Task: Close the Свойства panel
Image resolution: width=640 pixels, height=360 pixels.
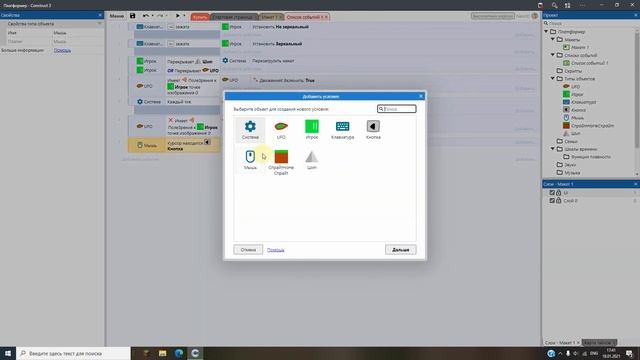Action: [100, 15]
